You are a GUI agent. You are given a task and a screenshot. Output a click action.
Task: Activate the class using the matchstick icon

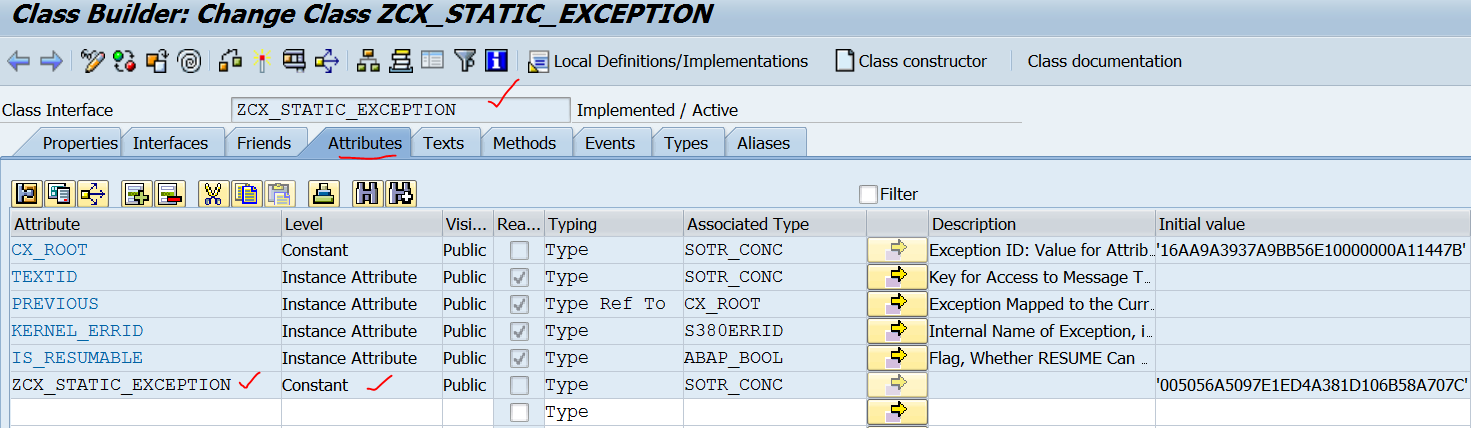(263, 62)
